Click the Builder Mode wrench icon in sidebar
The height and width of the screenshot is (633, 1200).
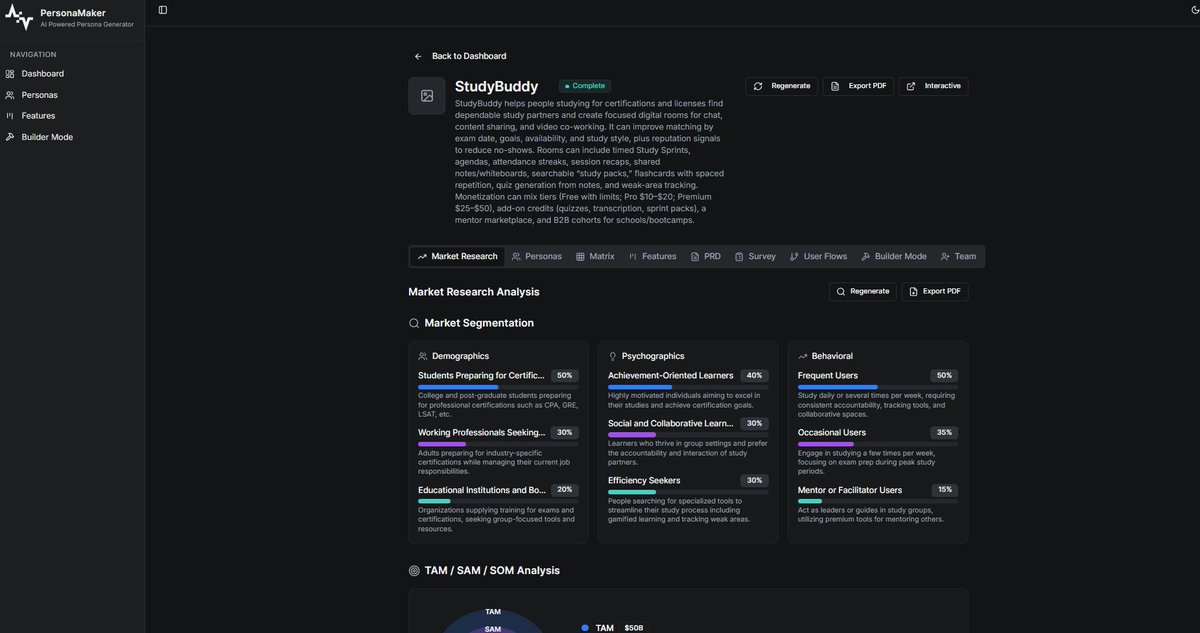pos(10,137)
